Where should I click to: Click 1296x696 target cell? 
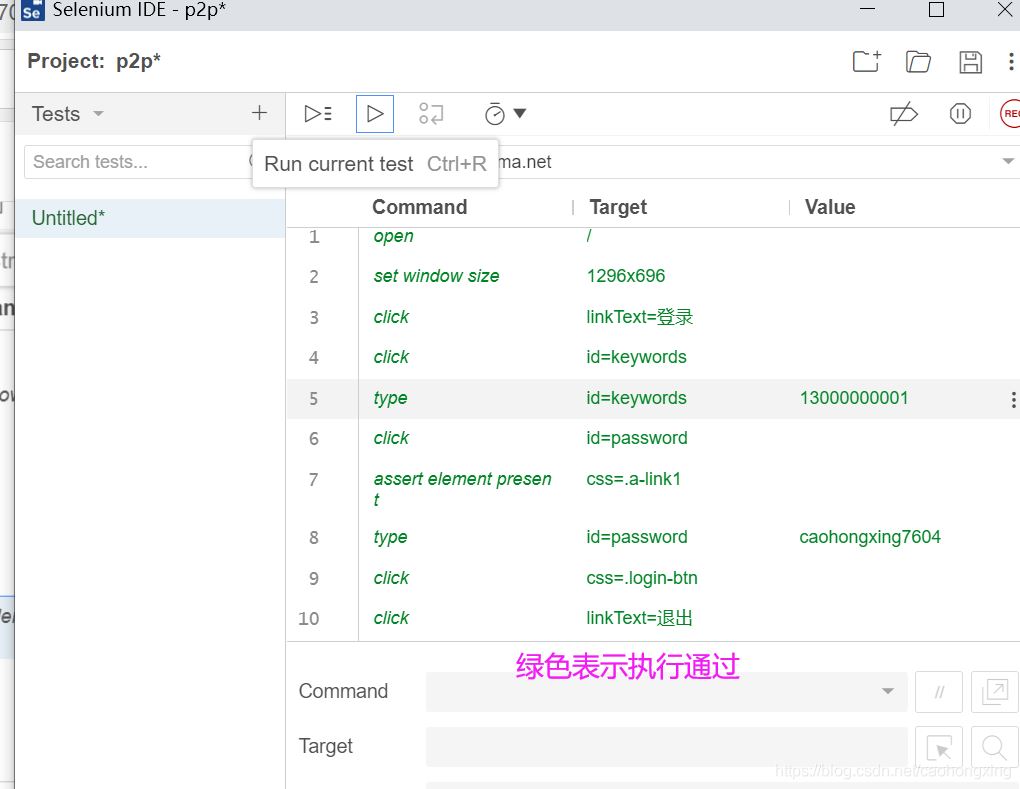point(626,276)
